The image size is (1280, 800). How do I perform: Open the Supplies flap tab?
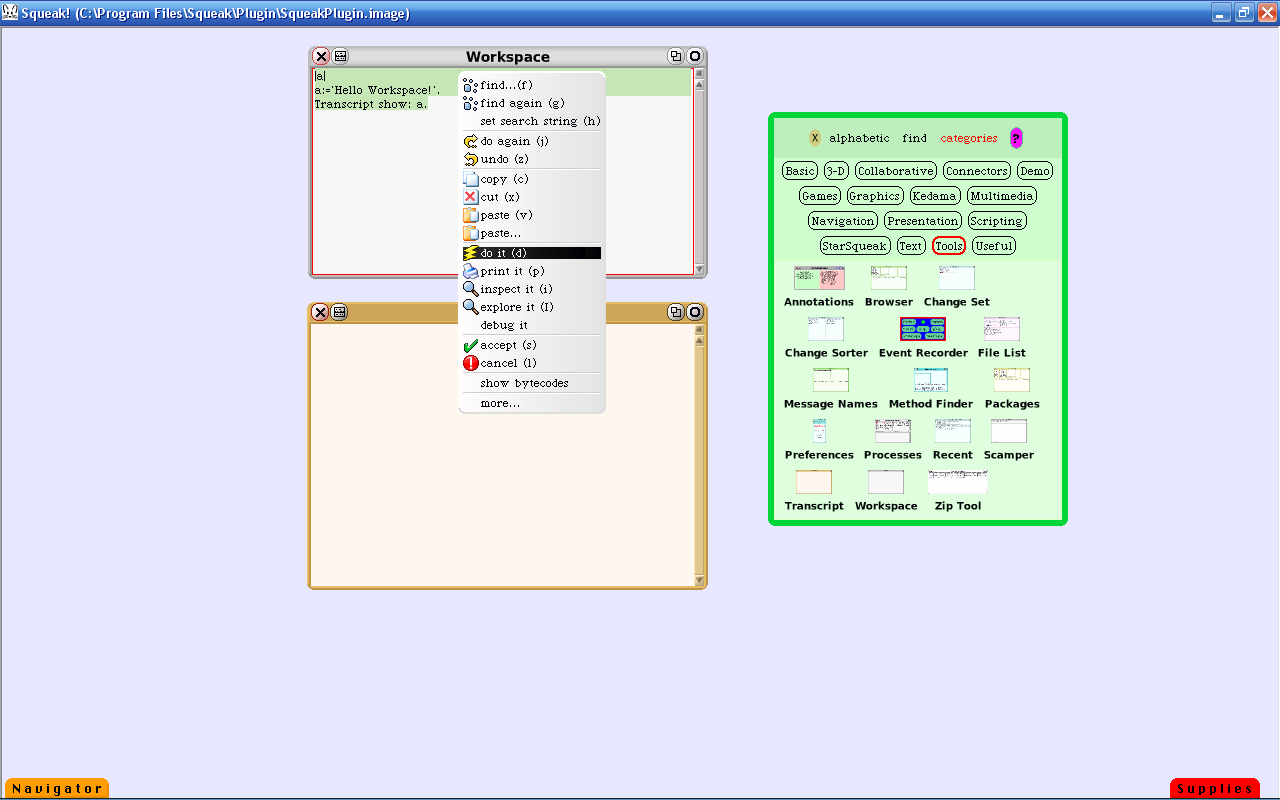coord(1215,789)
